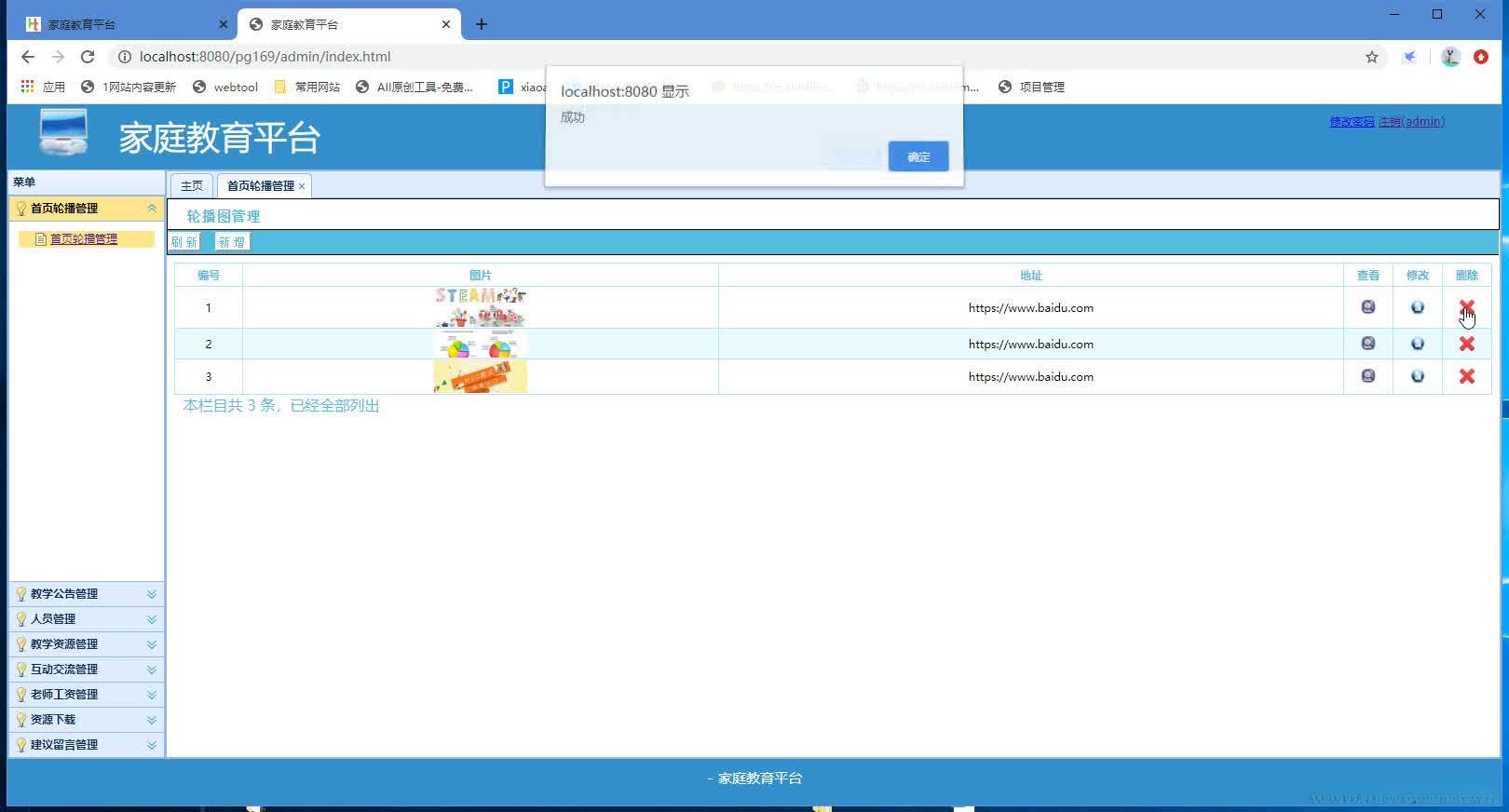1509x812 pixels.
Task: Click the 修改密码 link
Action: tap(1352, 122)
